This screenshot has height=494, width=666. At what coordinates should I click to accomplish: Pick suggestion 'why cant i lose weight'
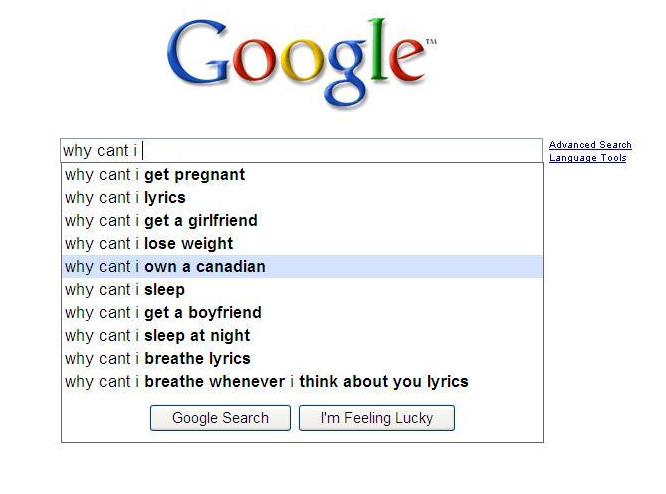click(302, 243)
